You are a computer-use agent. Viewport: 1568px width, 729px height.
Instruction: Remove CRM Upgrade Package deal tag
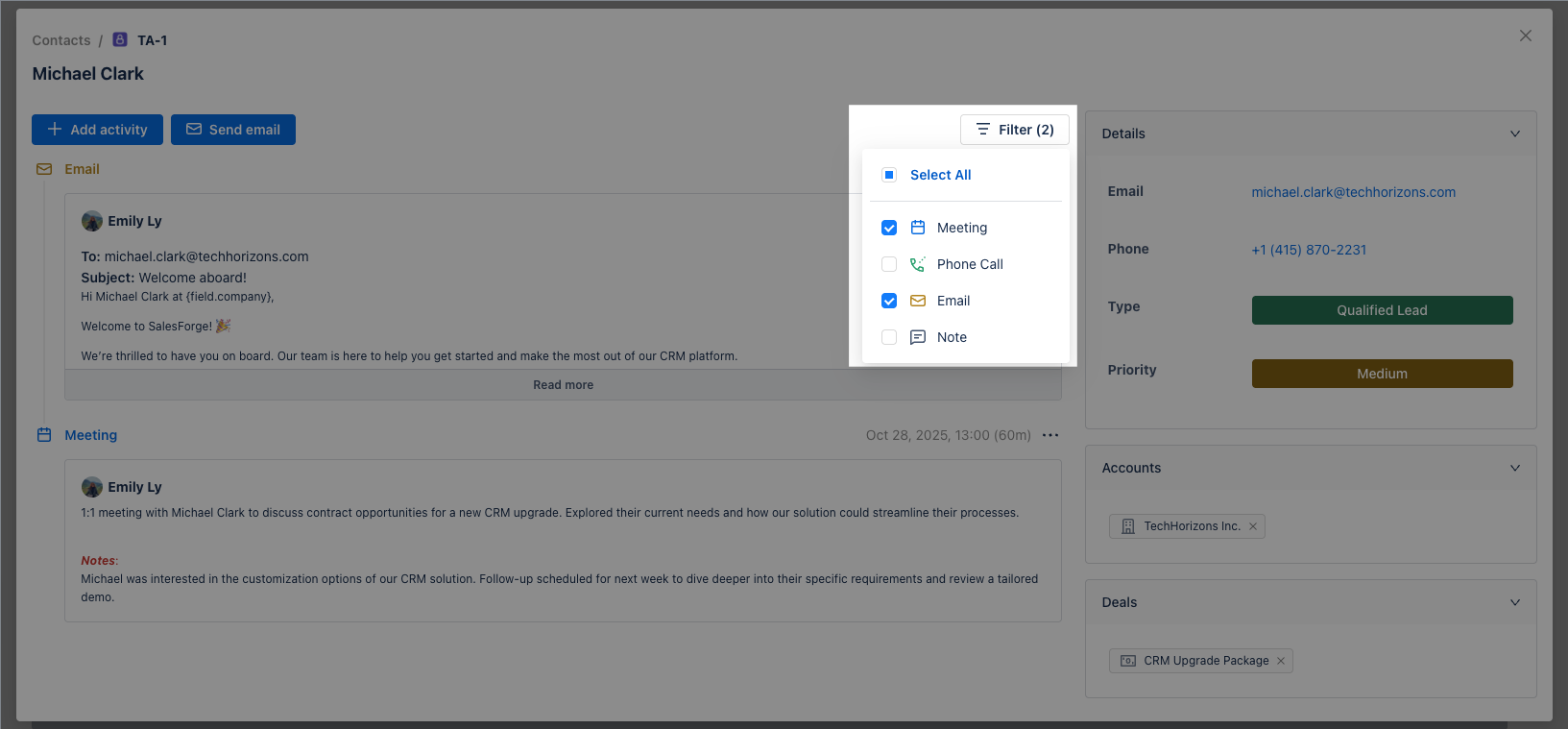[1281, 661]
